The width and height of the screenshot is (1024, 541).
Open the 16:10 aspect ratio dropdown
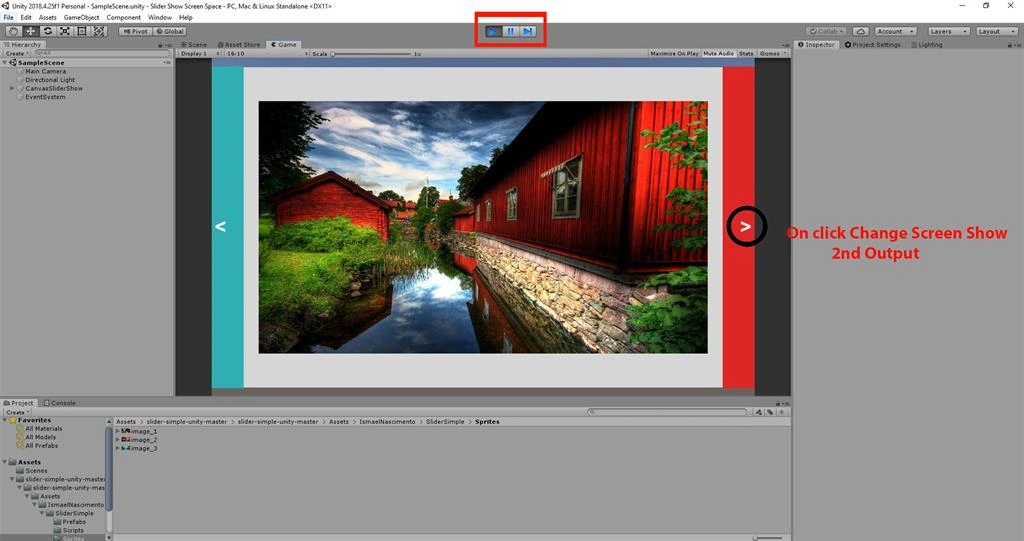coord(266,54)
